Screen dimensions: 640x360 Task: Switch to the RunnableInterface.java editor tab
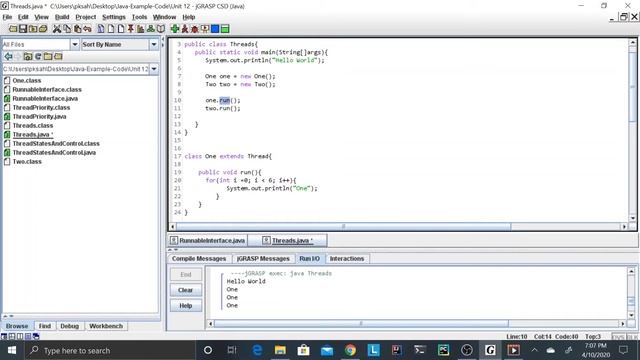coord(208,241)
